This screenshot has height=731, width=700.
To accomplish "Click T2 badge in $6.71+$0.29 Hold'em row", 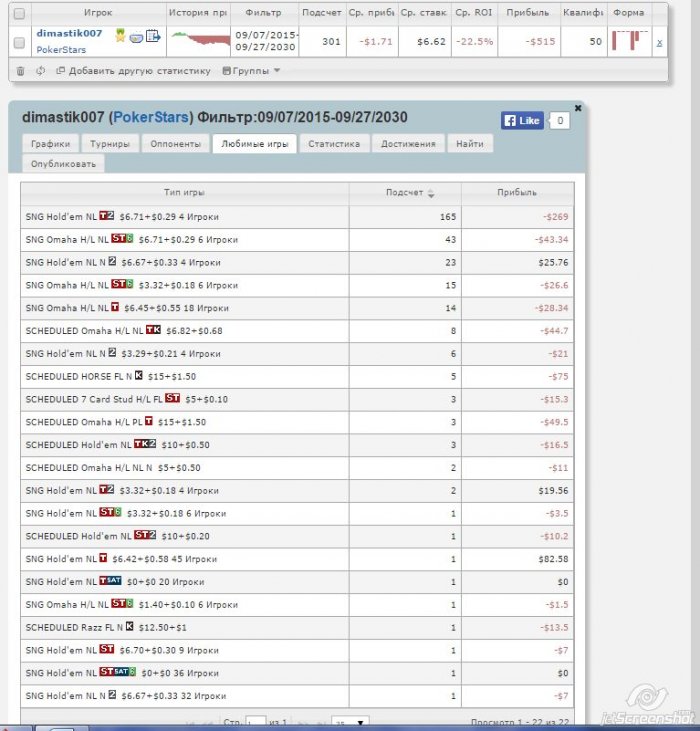I will point(107,215).
